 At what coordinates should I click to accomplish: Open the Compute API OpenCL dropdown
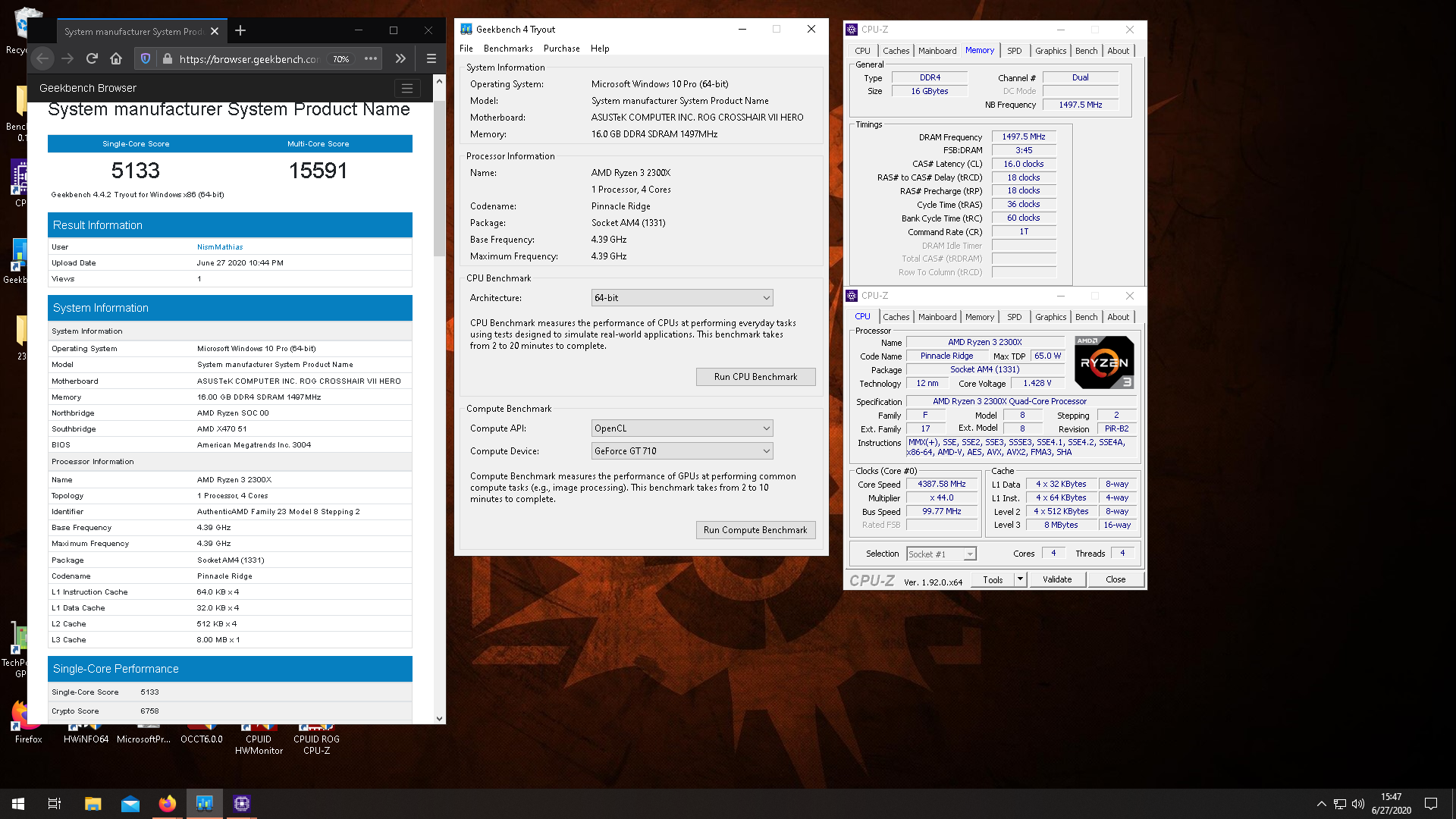(x=682, y=428)
